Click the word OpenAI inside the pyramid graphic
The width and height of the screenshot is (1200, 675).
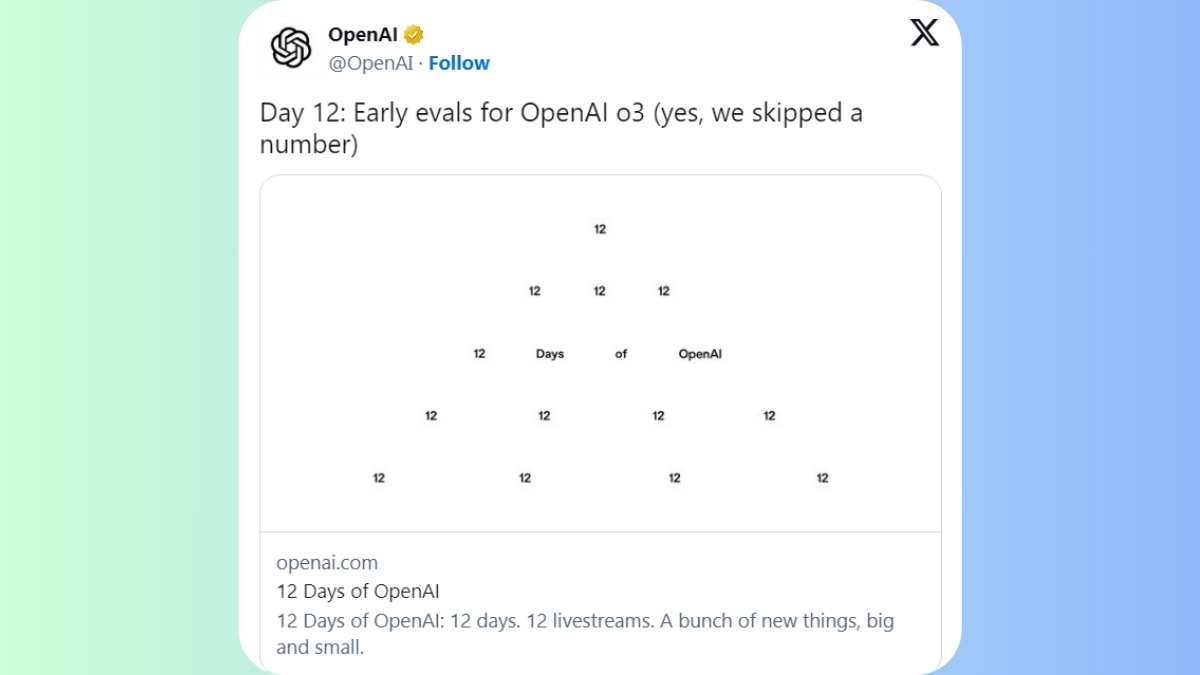(700, 354)
